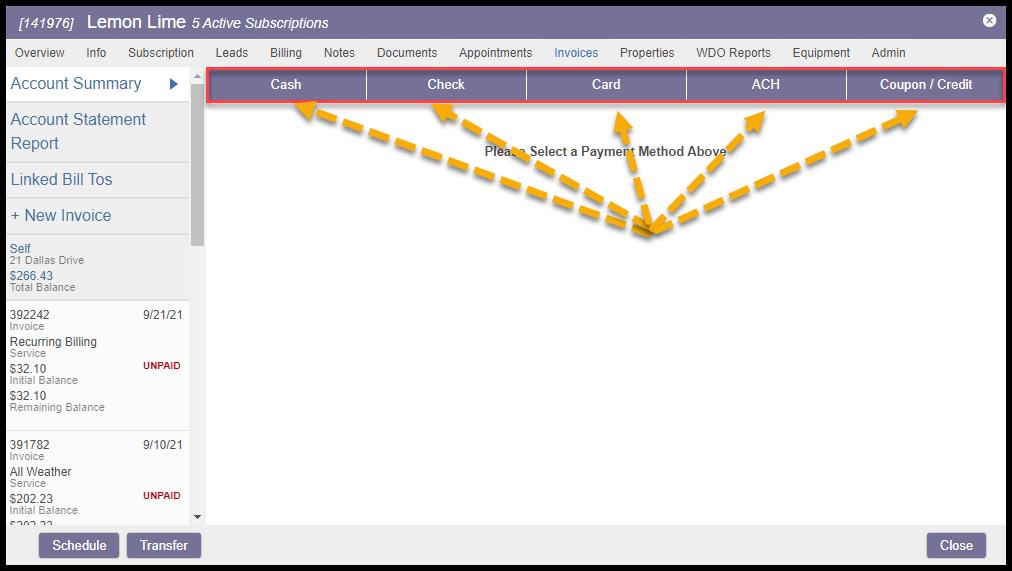The width and height of the screenshot is (1012, 571).
Task: Select Cash payment method
Action: 286,85
